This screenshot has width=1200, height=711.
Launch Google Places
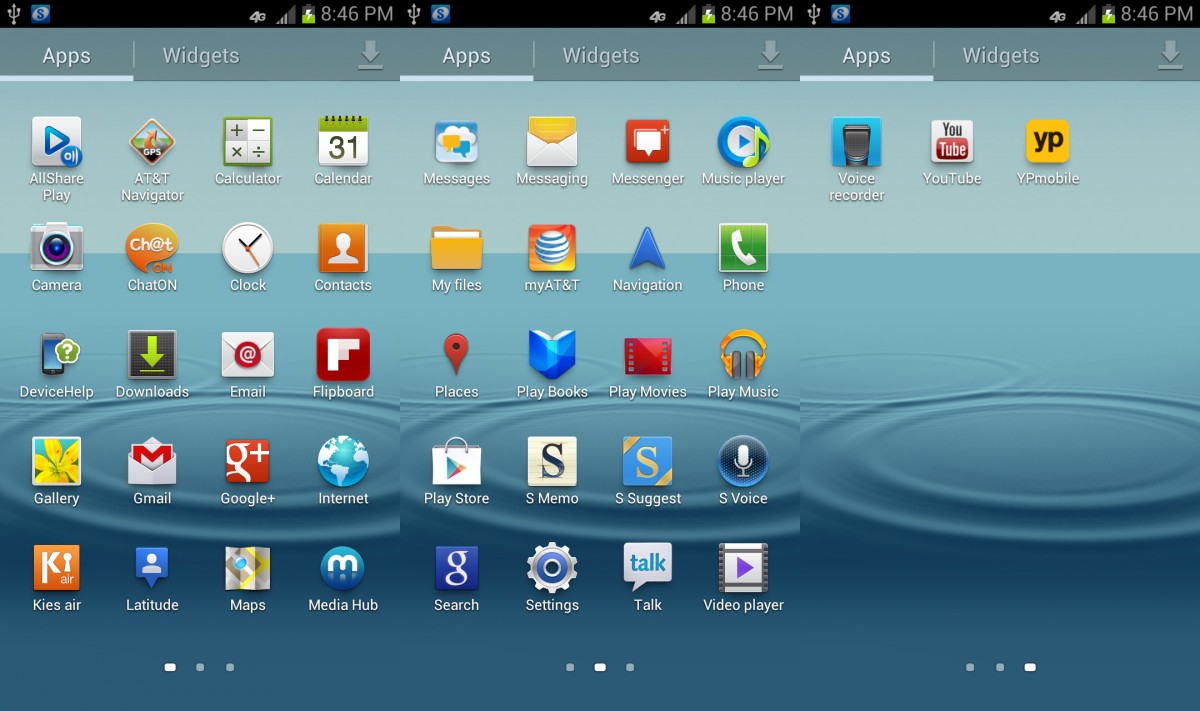pos(457,354)
